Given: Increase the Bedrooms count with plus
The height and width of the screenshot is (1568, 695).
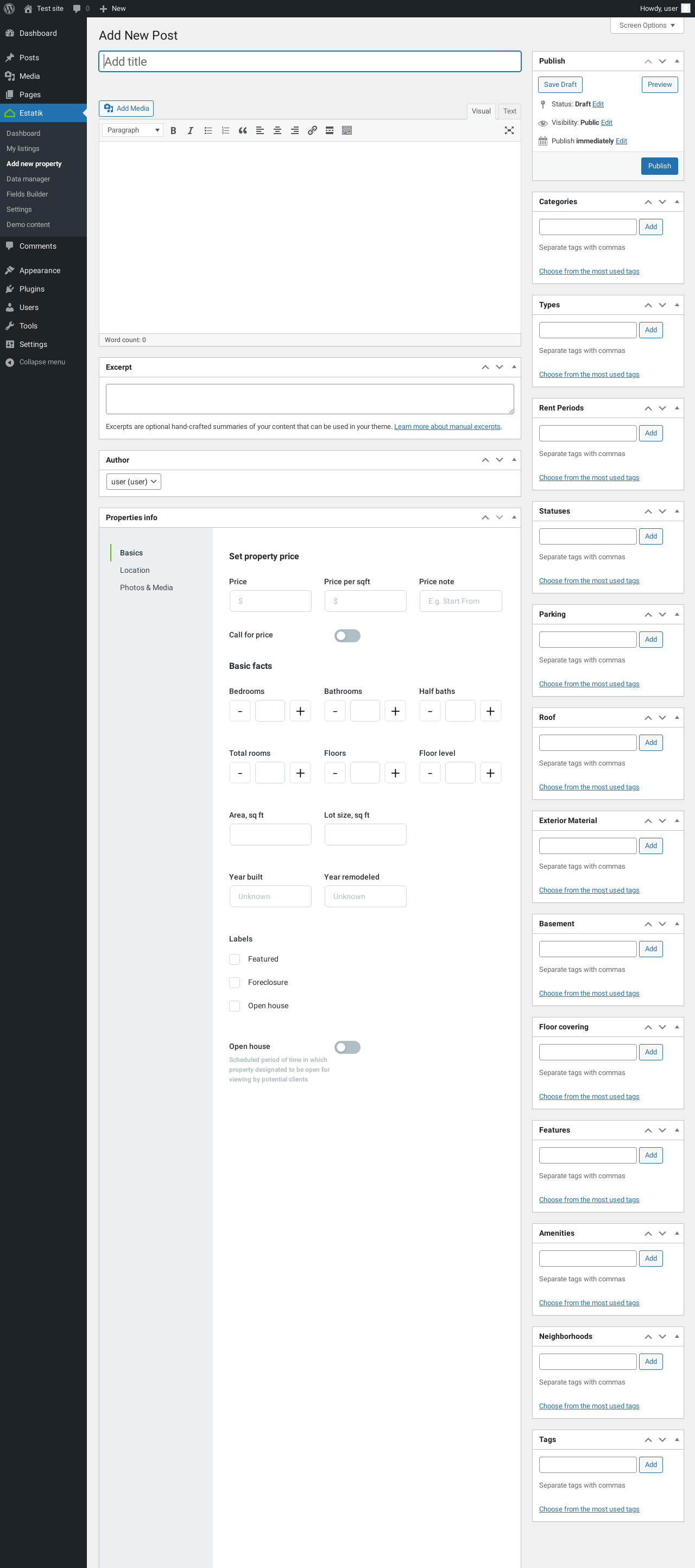Looking at the screenshot, I should pyautogui.click(x=300, y=711).
